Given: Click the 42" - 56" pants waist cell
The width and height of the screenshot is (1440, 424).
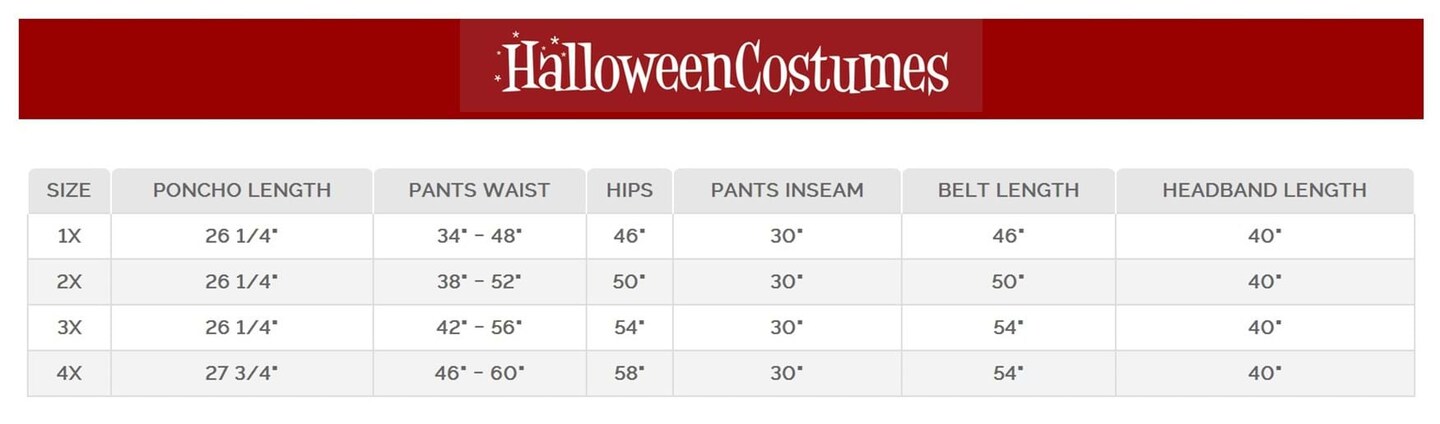Looking at the screenshot, I should 479,327.
